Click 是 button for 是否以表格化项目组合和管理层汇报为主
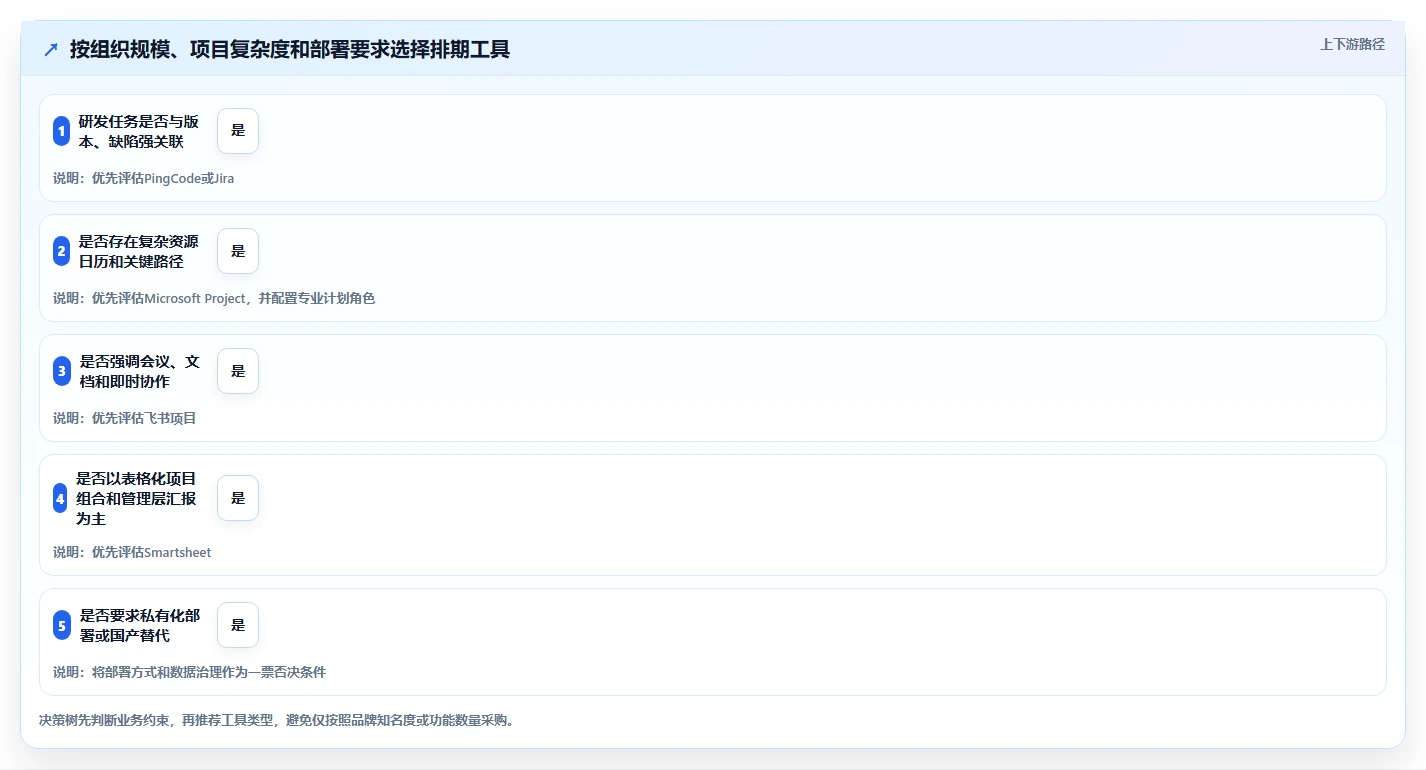1426x770 pixels. coord(238,498)
